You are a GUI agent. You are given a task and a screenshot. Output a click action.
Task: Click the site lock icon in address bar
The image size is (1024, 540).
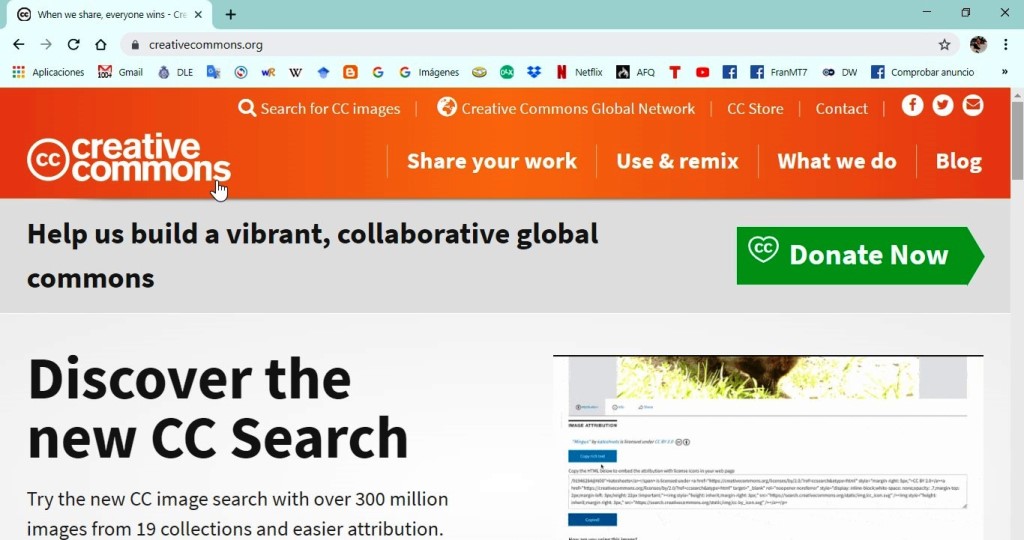[x=135, y=45]
